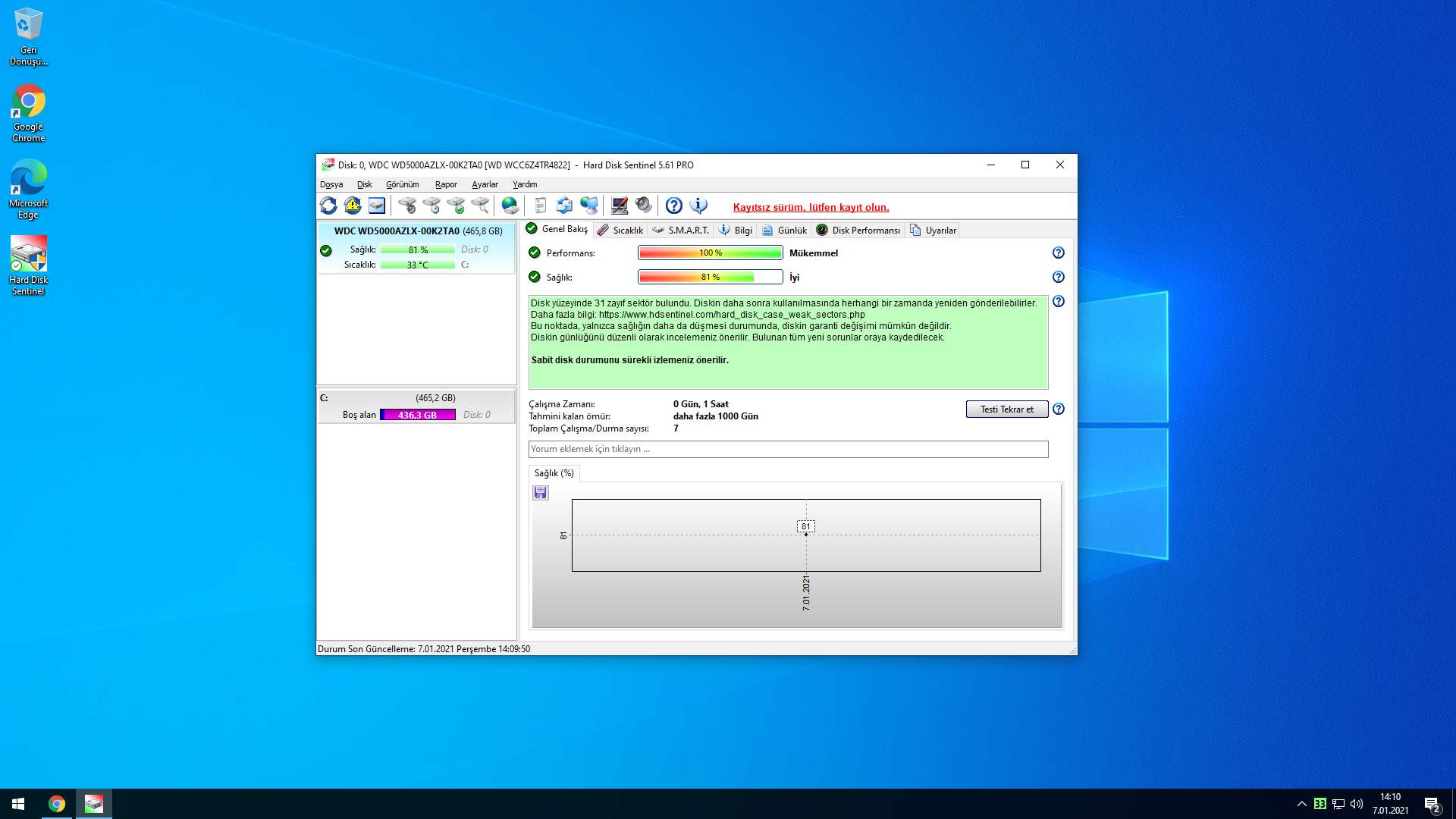Open the report document toolbar icon
This screenshot has width=1456, height=819.
point(540,206)
